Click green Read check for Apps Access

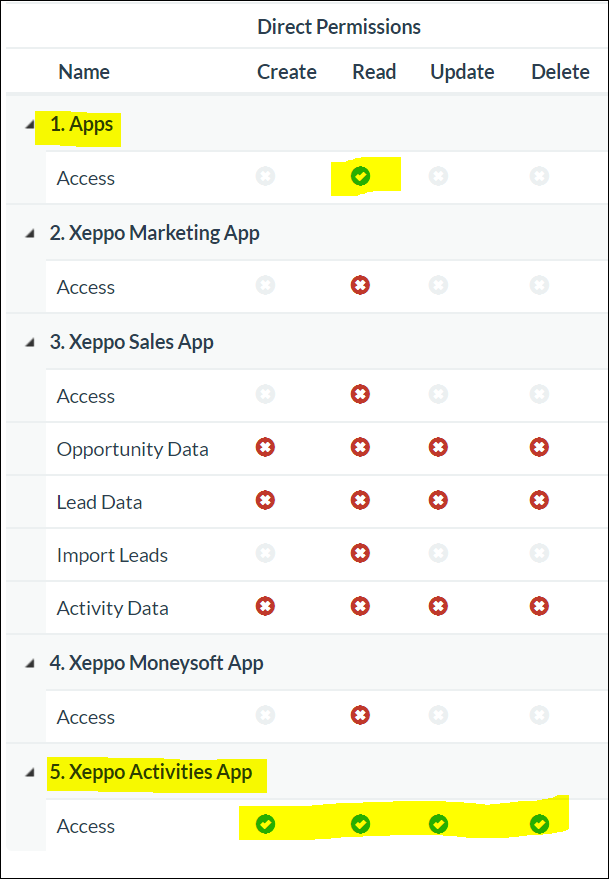[360, 177]
